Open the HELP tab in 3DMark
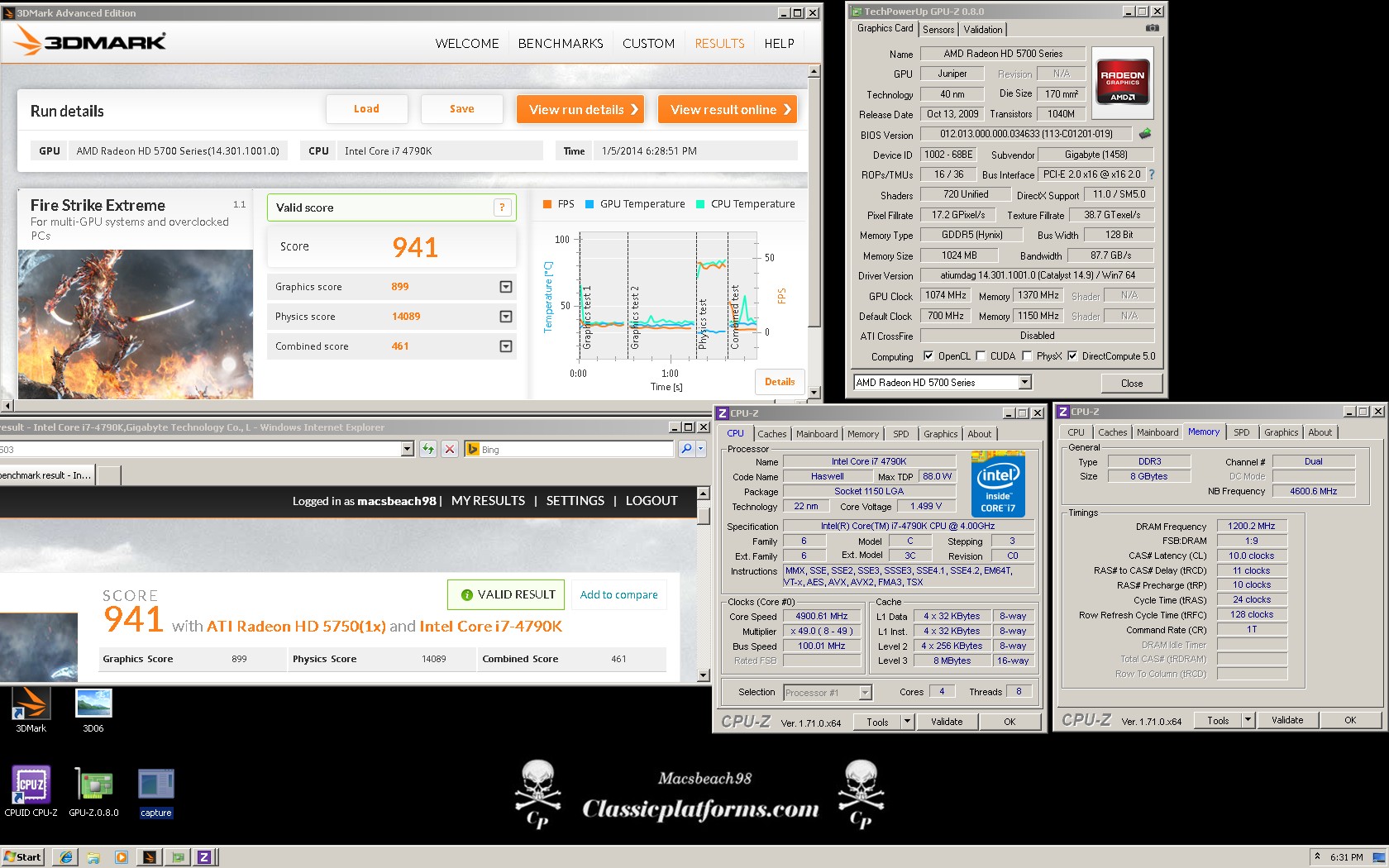Screen dimensions: 1389x868 point(779,44)
